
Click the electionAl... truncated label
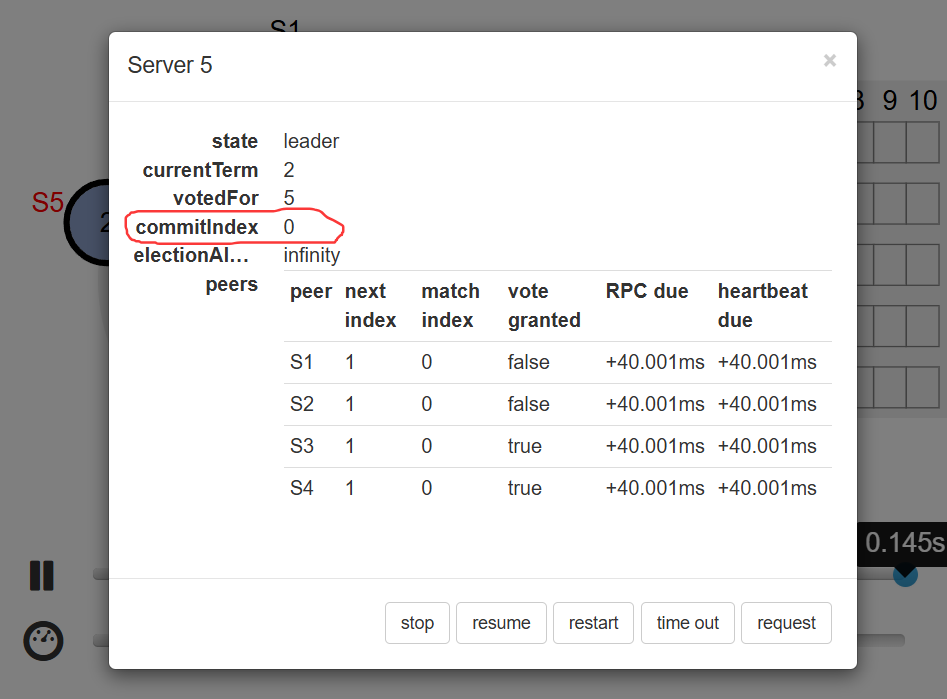pyautogui.click(x=191, y=256)
